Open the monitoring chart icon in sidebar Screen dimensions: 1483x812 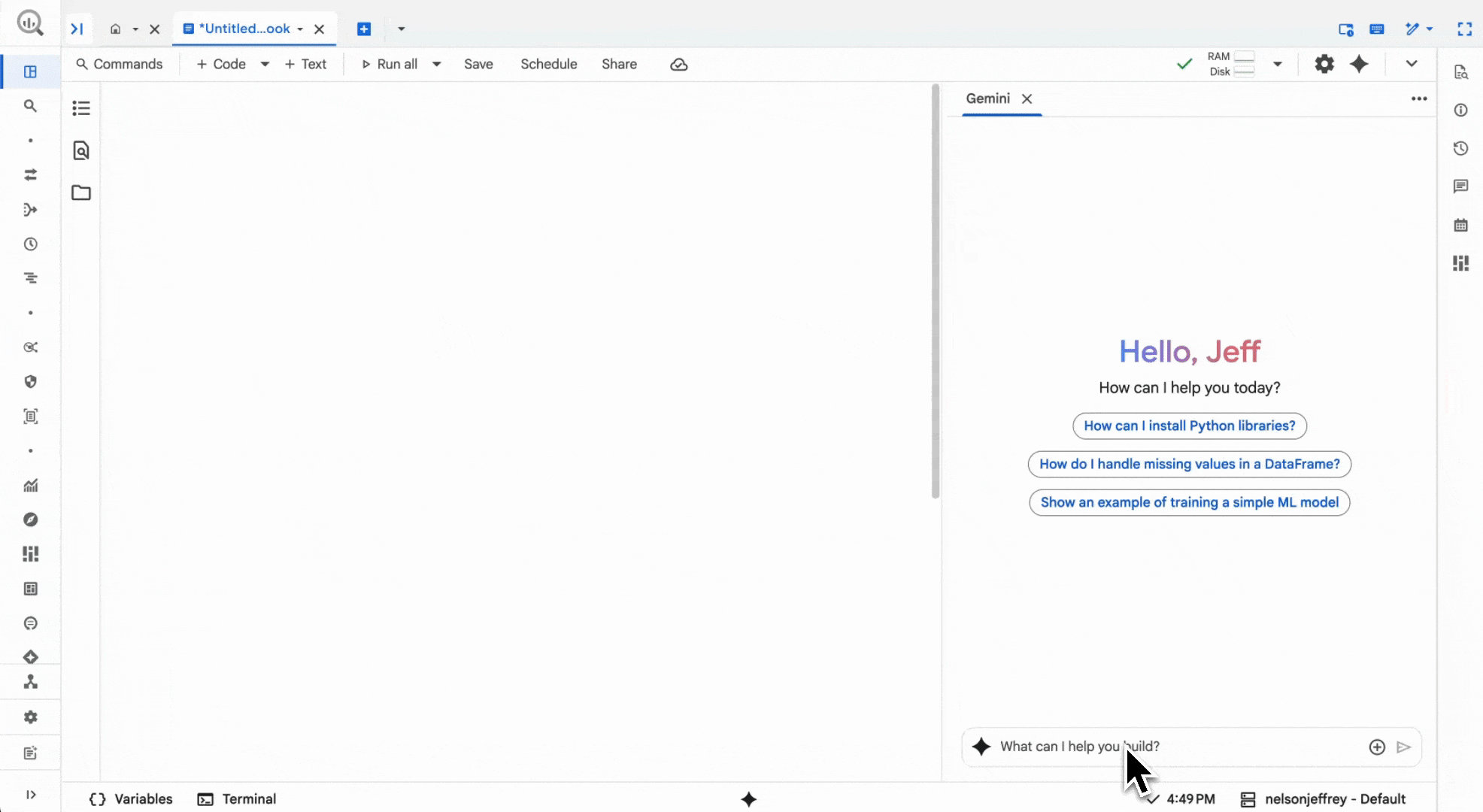click(x=30, y=486)
